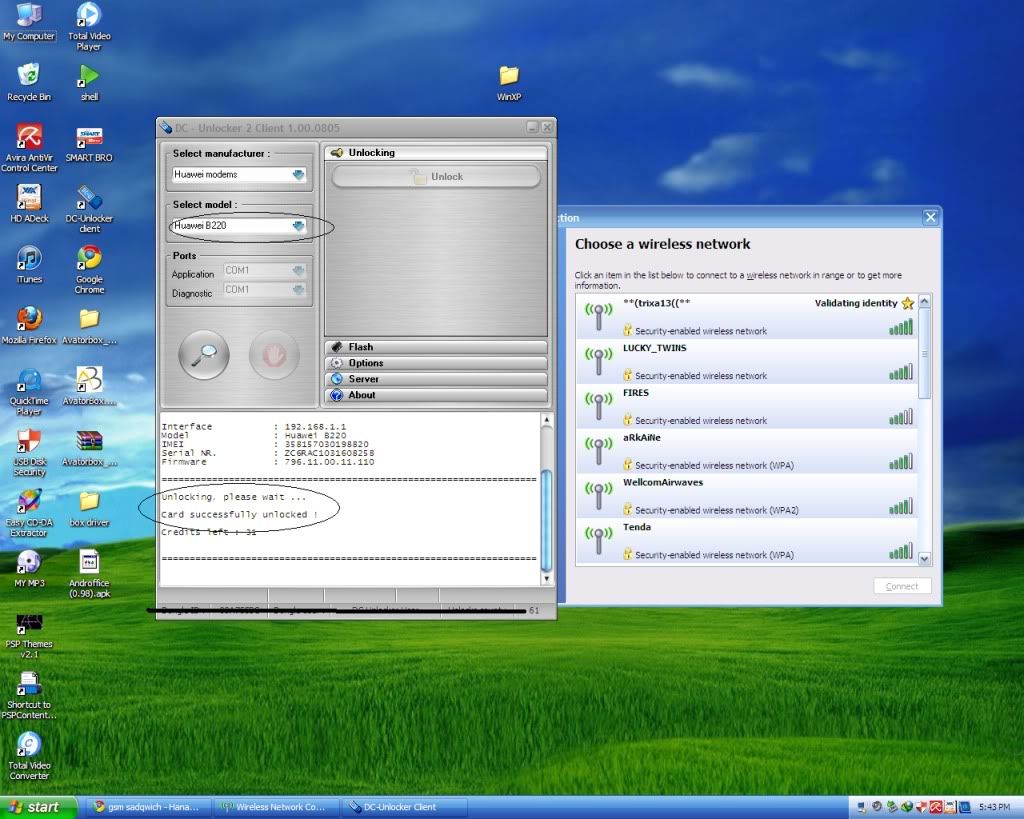Click the Windows Start button
This screenshot has width=1024, height=819.
pyautogui.click(x=38, y=807)
